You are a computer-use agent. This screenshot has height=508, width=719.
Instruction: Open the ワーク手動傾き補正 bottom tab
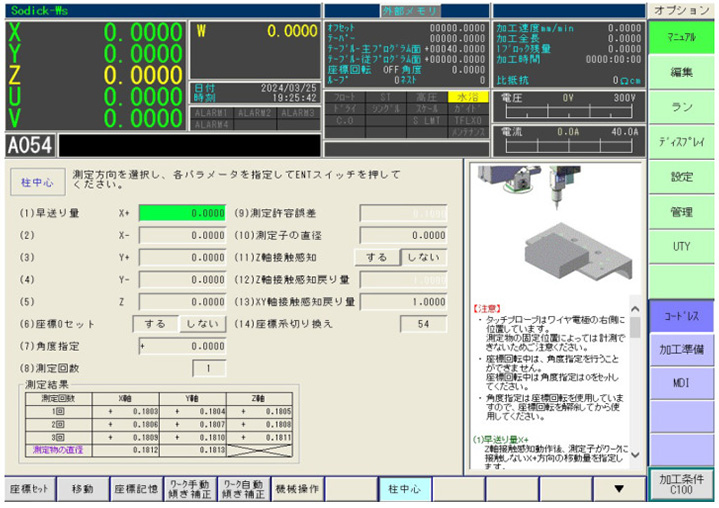point(190,489)
